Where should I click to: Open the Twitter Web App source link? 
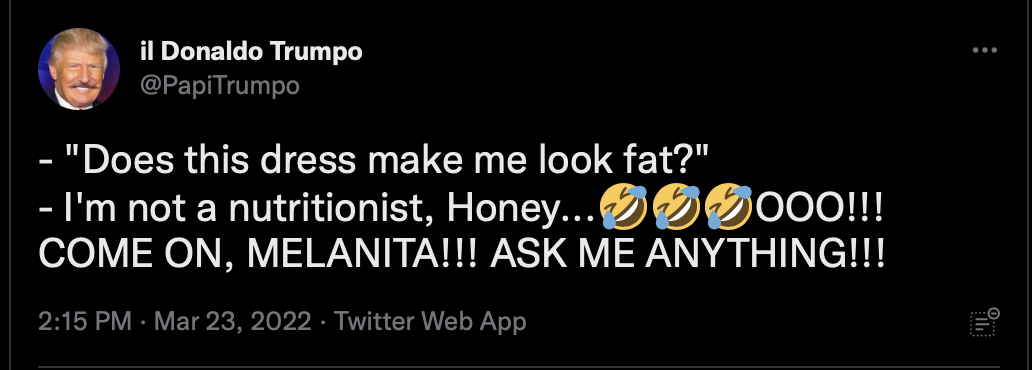pos(430,322)
